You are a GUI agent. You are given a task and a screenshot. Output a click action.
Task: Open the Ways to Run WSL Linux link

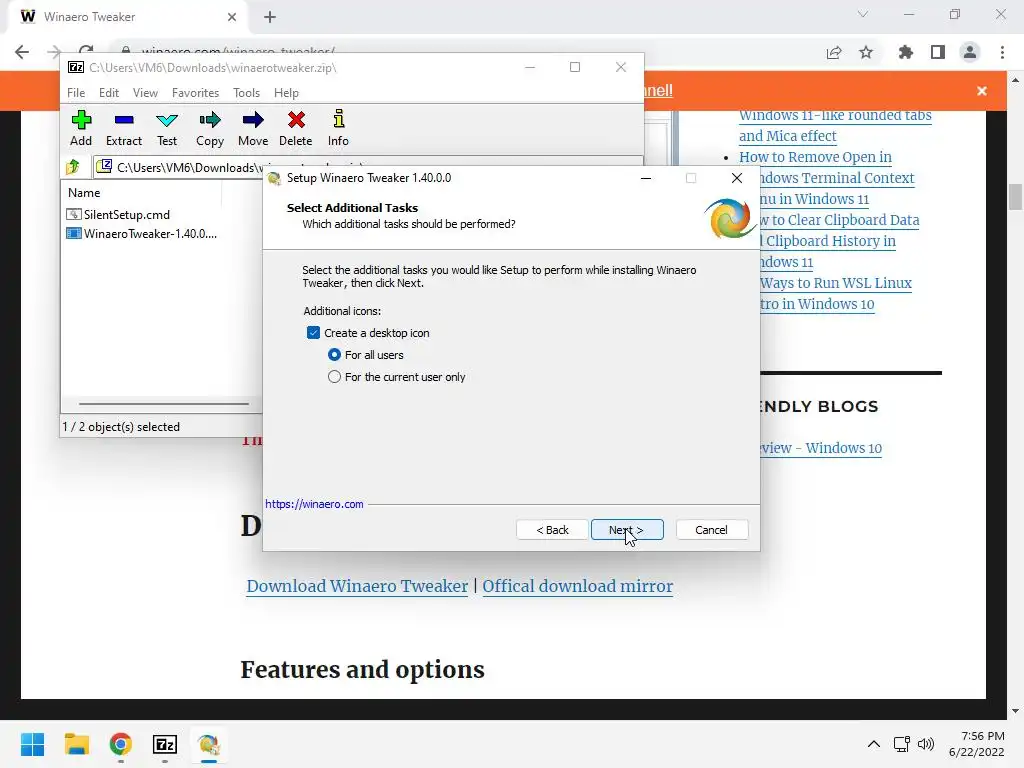click(x=836, y=283)
